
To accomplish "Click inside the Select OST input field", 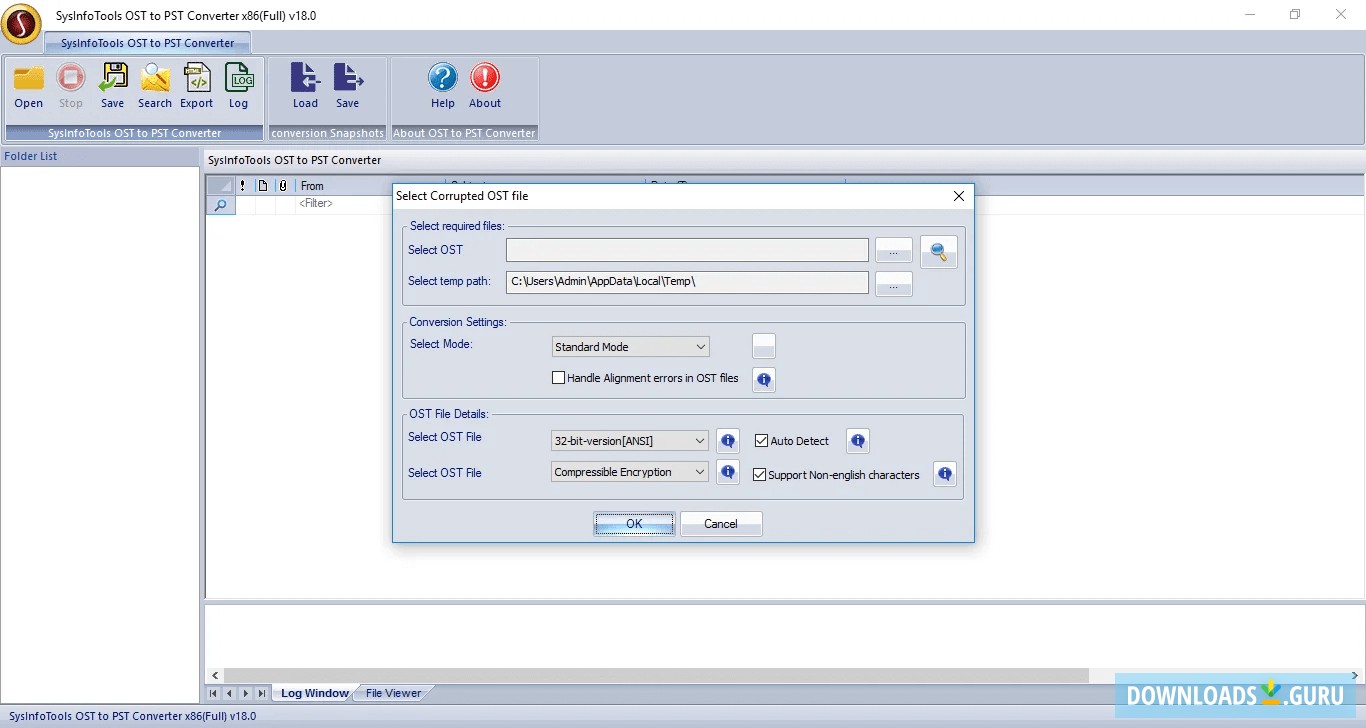I will (x=687, y=250).
